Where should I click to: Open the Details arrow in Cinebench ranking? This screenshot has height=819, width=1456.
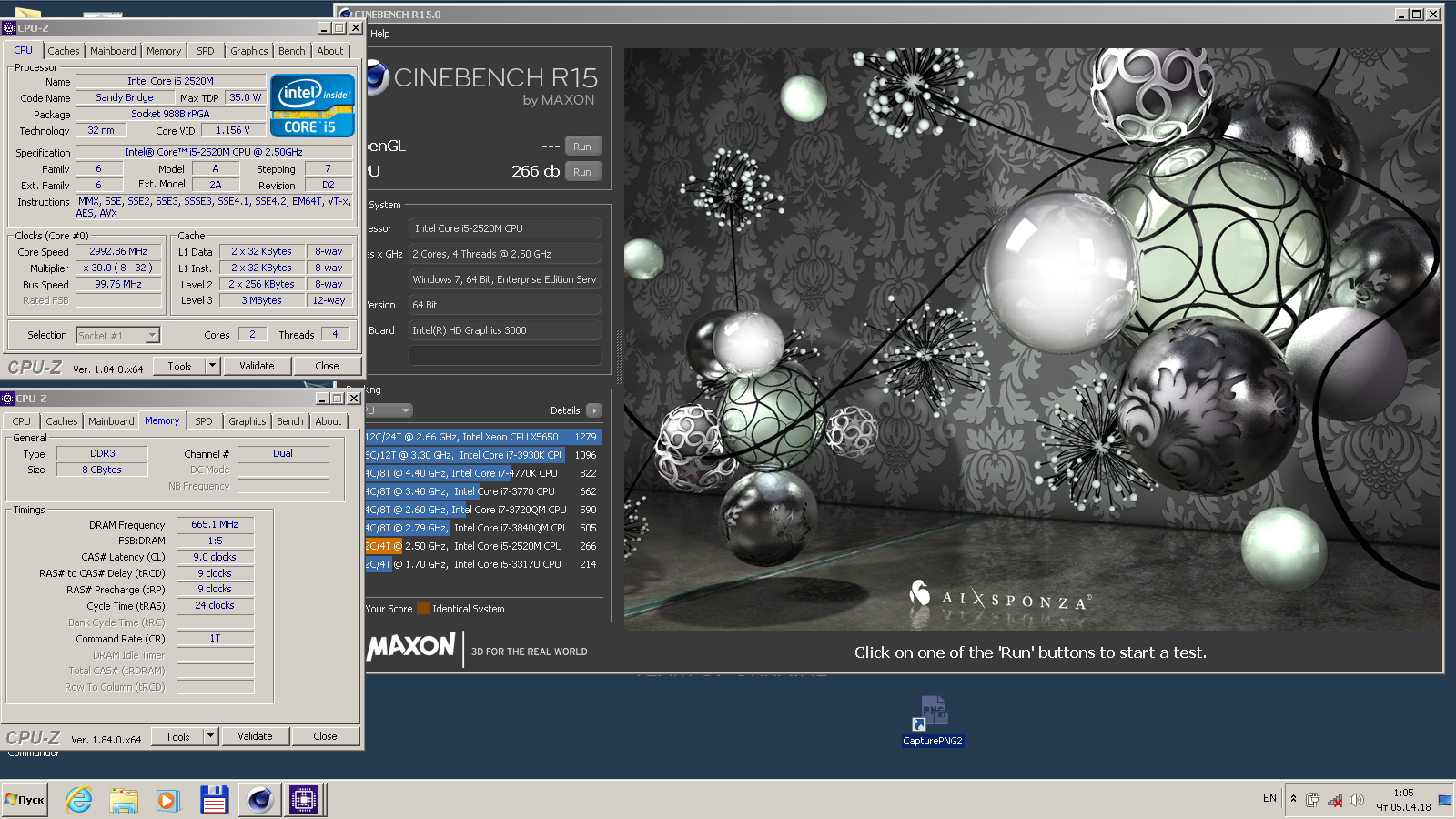pos(594,410)
